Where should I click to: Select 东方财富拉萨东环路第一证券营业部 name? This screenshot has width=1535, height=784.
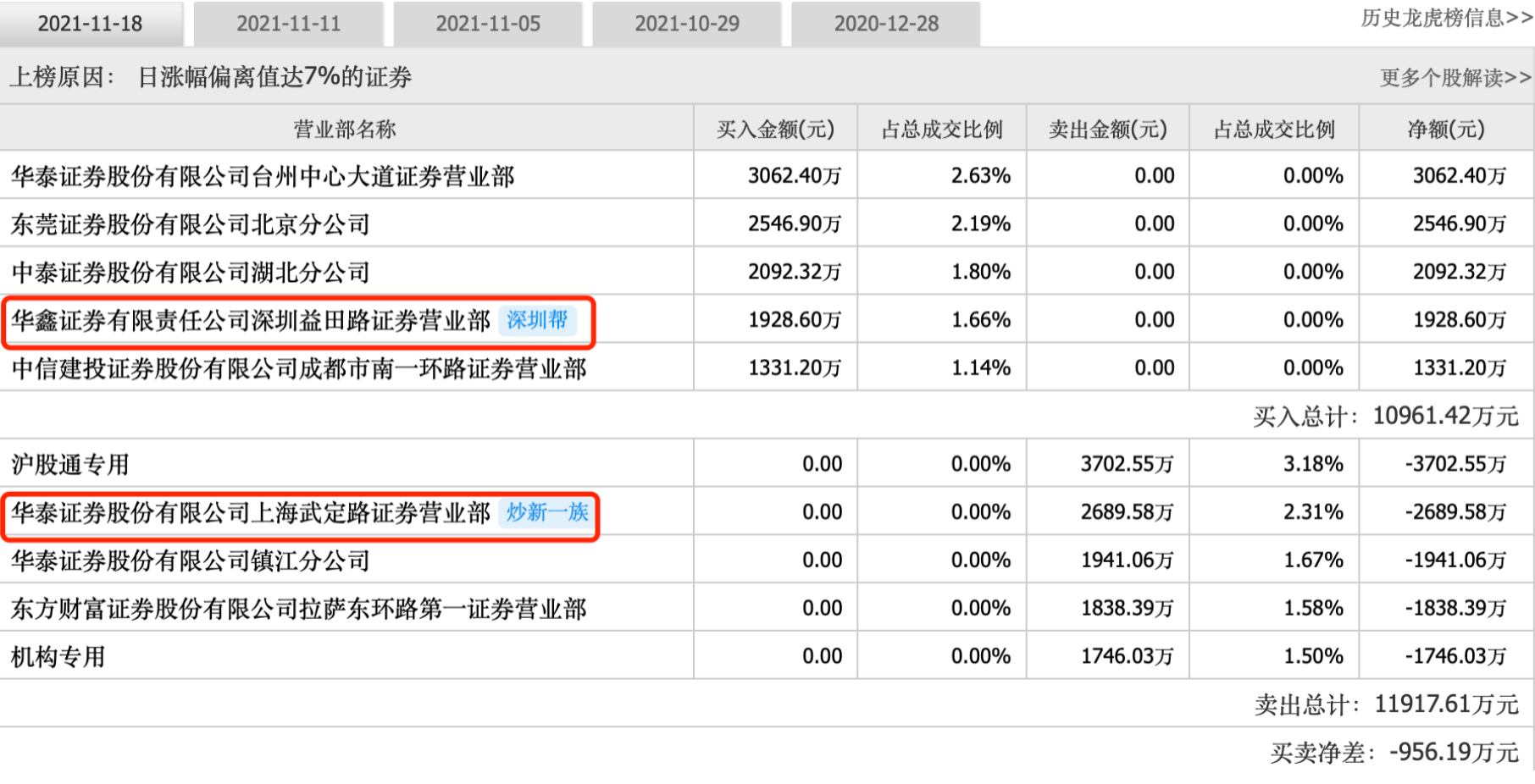(299, 610)
